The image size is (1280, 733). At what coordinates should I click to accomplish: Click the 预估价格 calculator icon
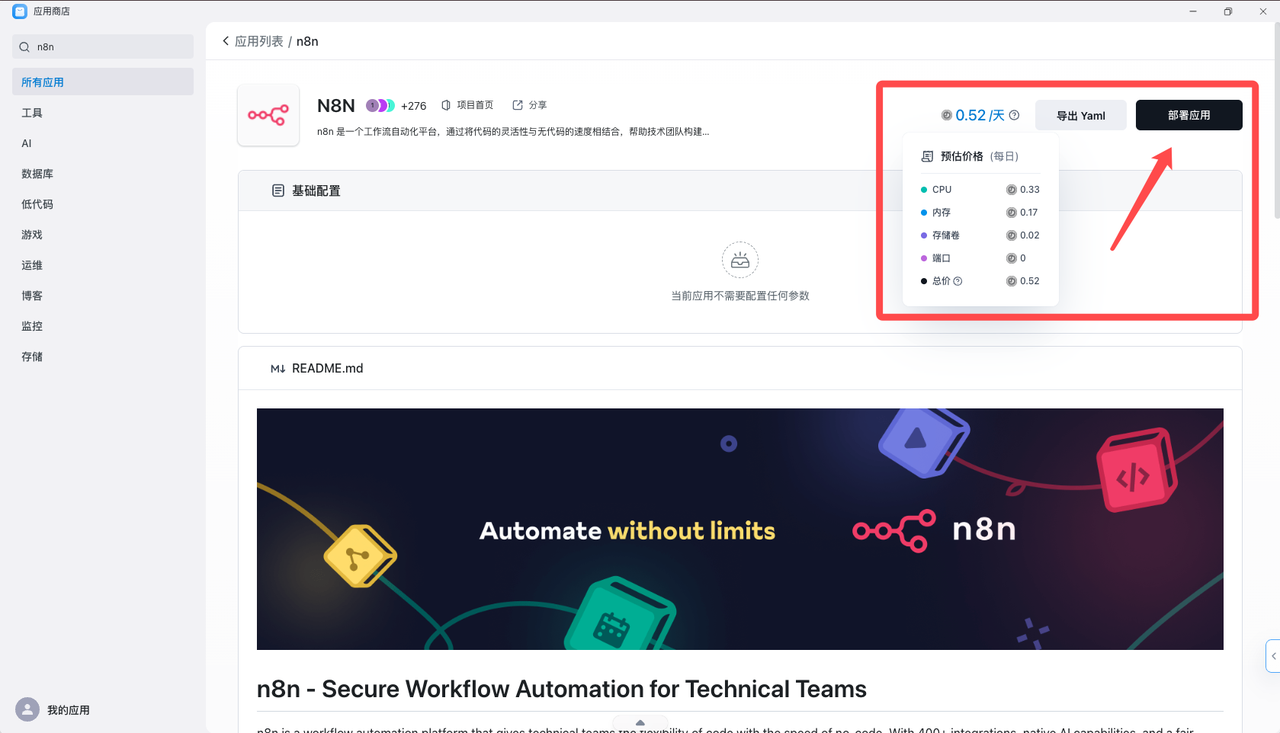click(x=927, y=157)
